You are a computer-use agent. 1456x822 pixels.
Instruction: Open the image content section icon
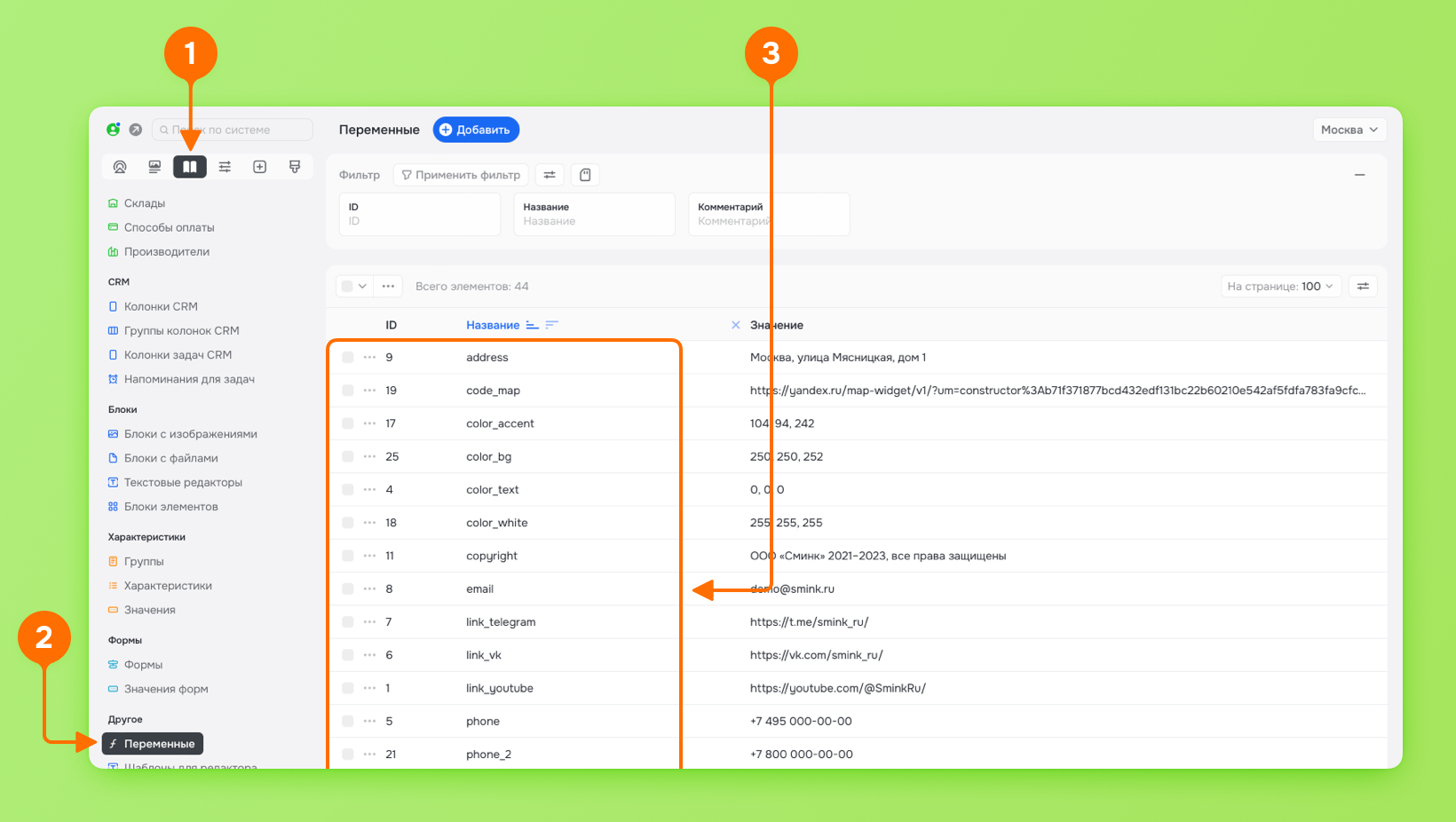[x=154, y=167]
